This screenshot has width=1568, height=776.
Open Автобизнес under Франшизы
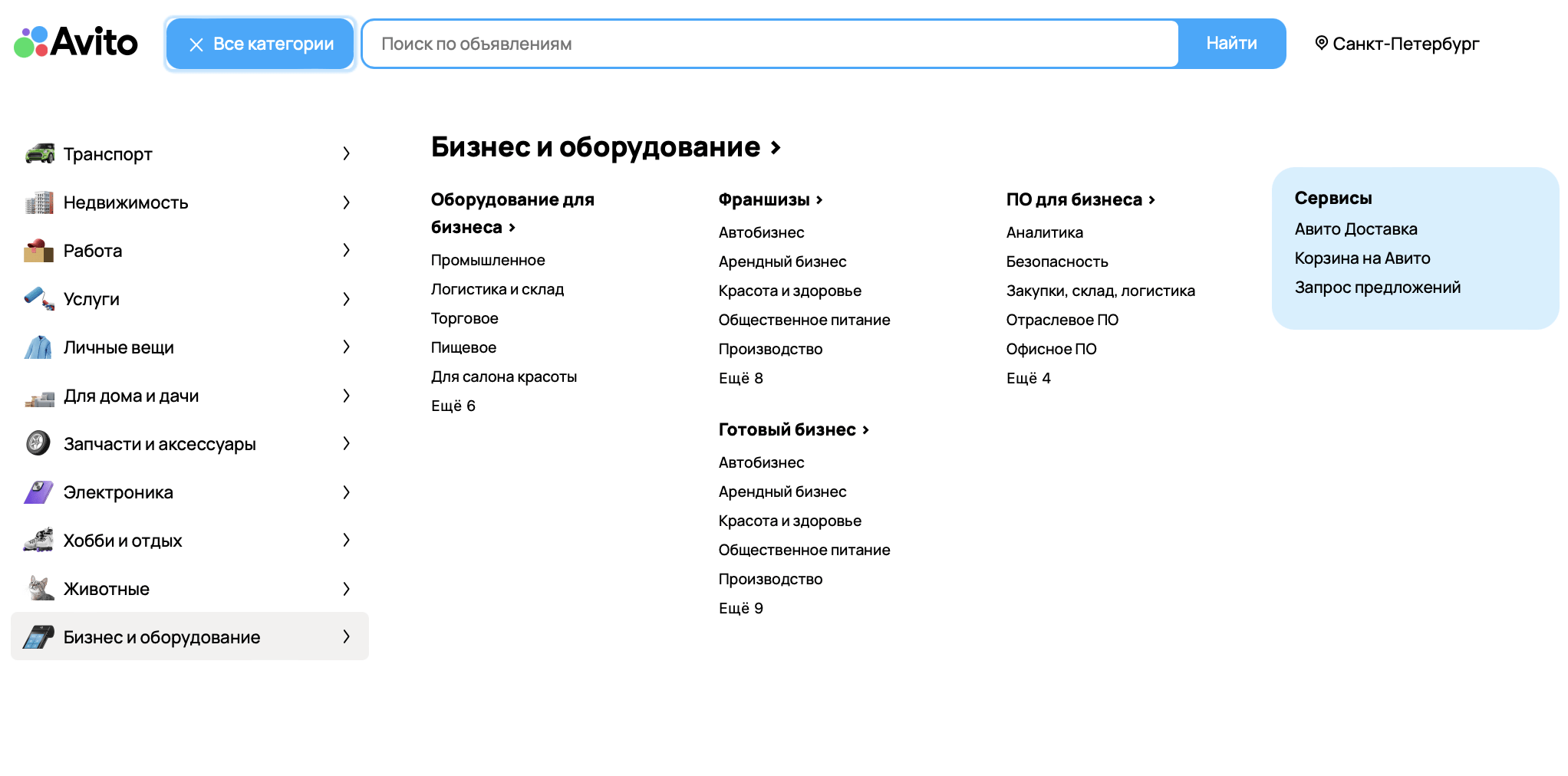coord(761,232)
